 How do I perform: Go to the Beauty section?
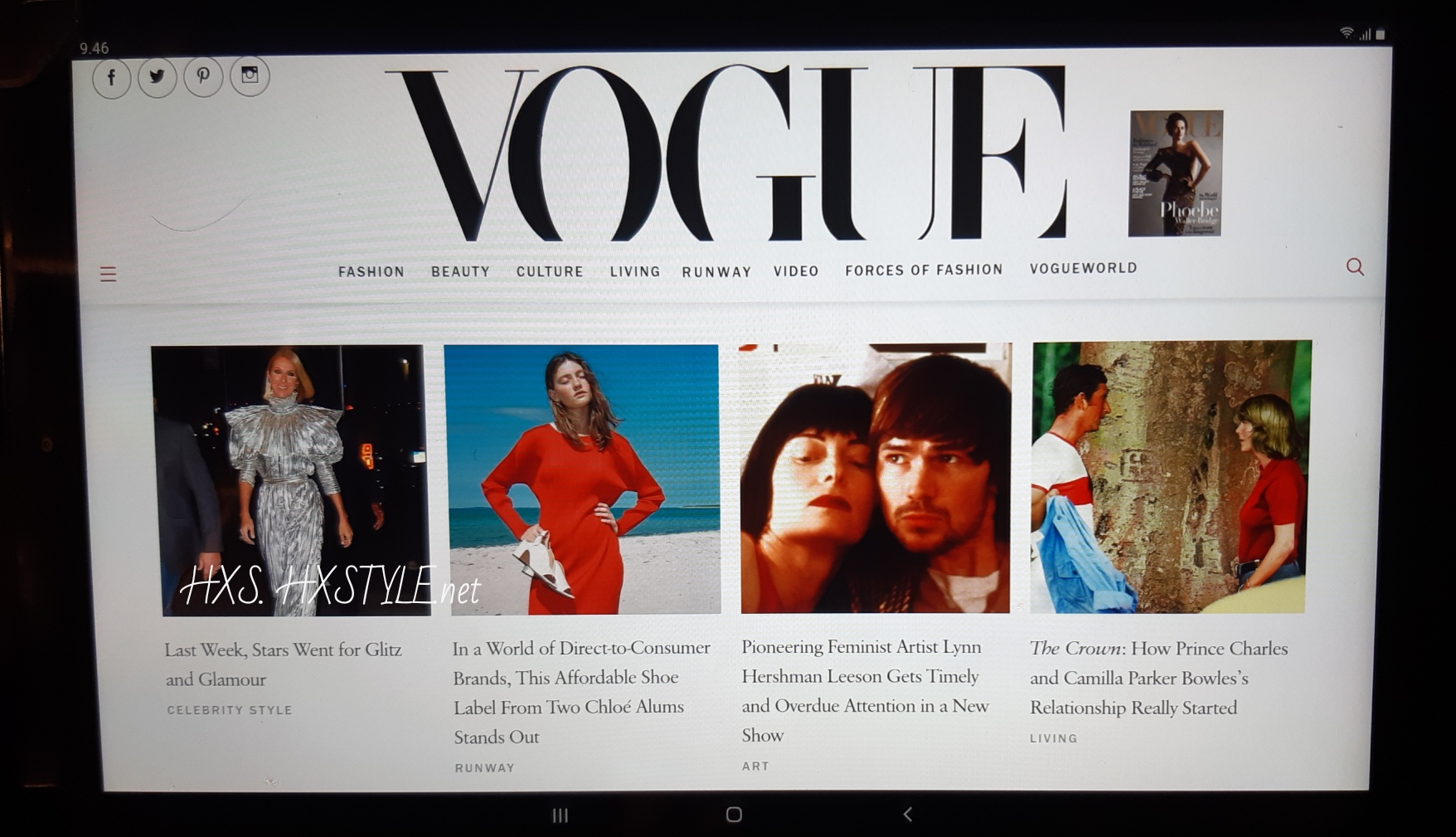460,272
